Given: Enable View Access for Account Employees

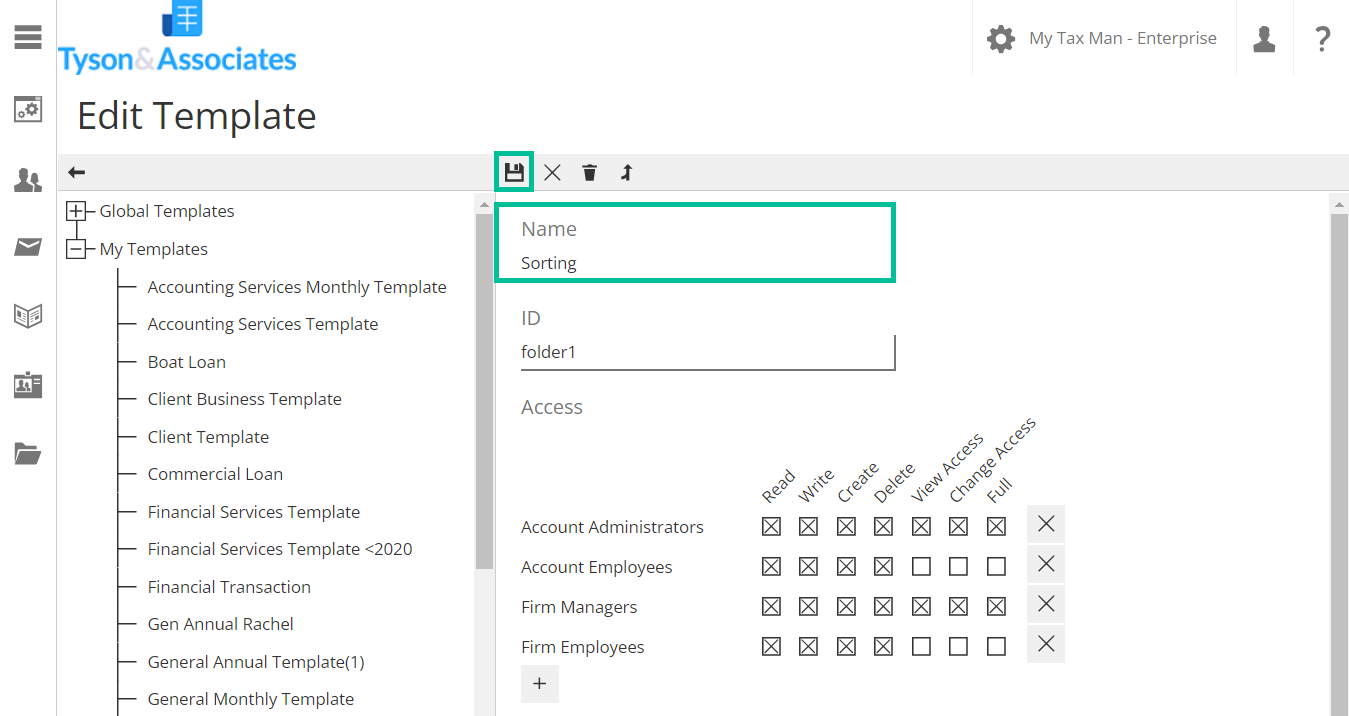Looking at the screenshot, I should [921, 566].
